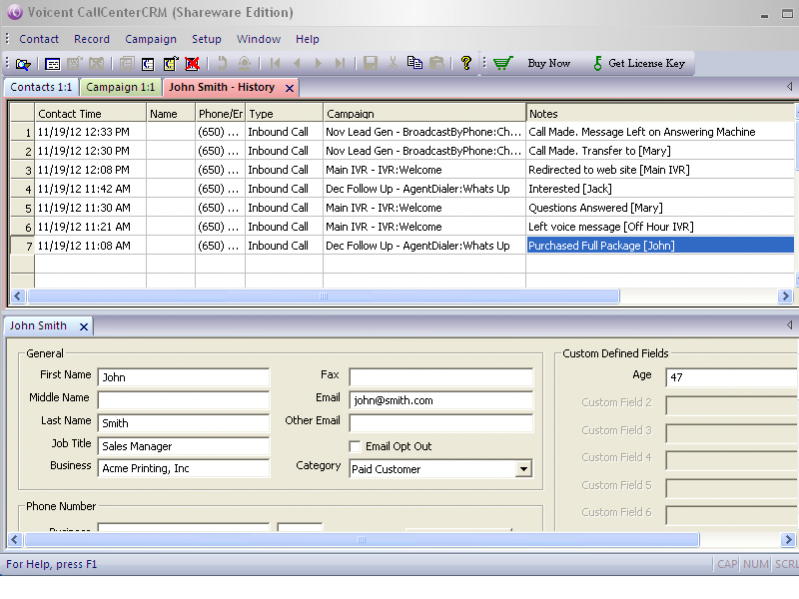
Task: Open the Campaign menu
Action: (150, 39)
